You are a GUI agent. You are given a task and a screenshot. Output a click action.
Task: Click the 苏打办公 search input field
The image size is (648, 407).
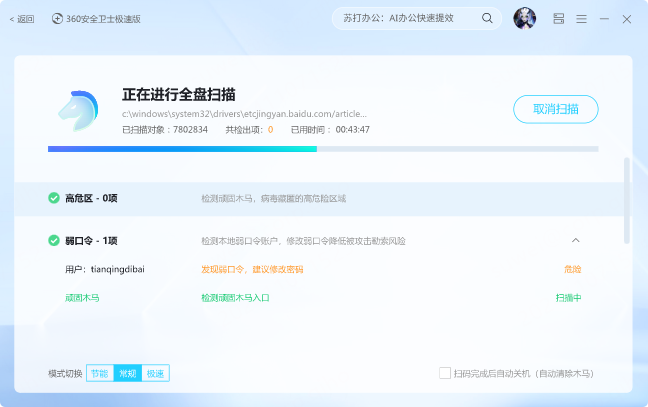(405, 18)
